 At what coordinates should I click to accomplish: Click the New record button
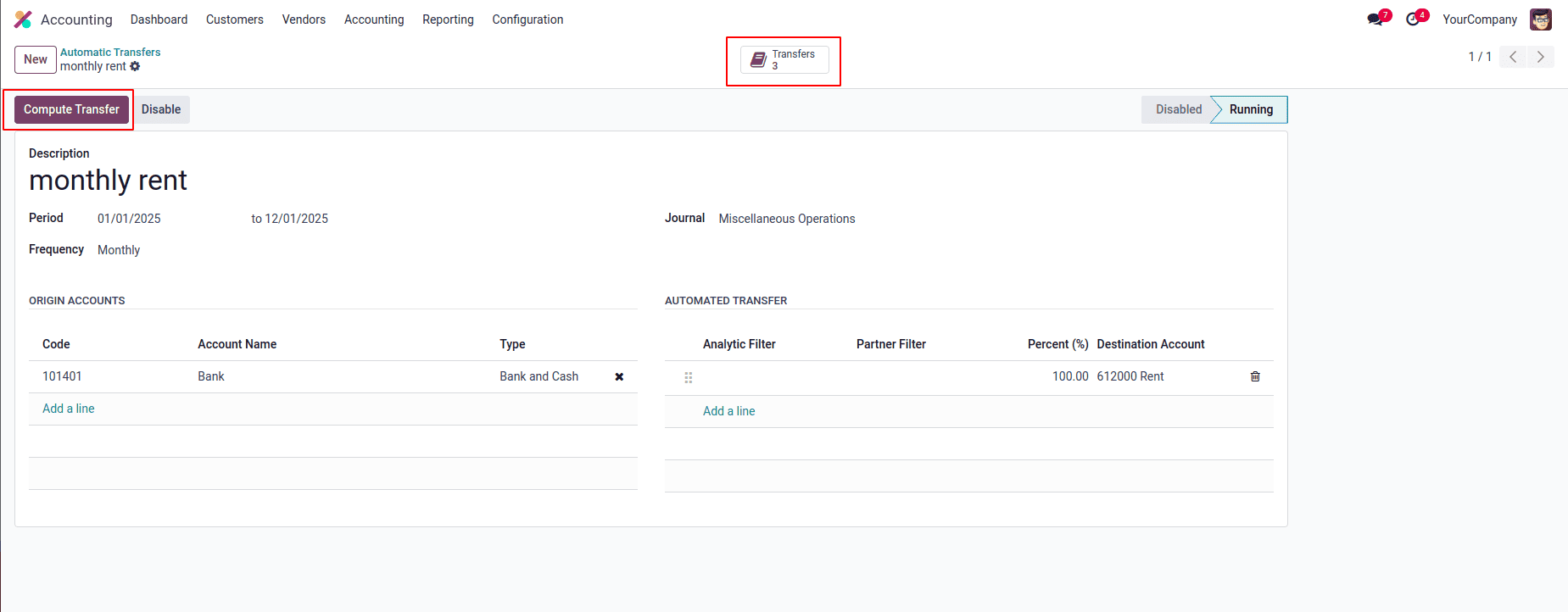point(36,59)
